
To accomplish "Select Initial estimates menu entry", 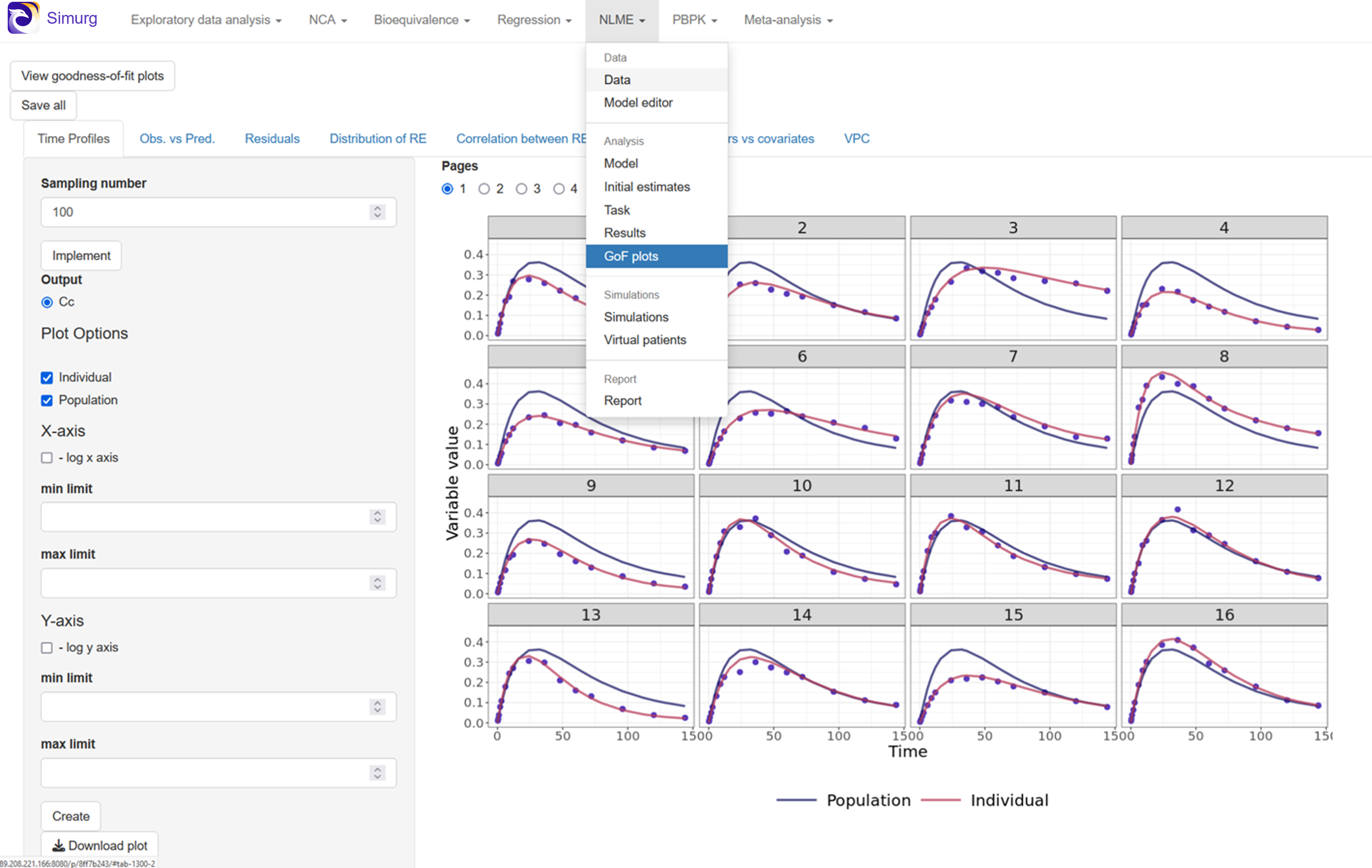I will tap(657, 187).
